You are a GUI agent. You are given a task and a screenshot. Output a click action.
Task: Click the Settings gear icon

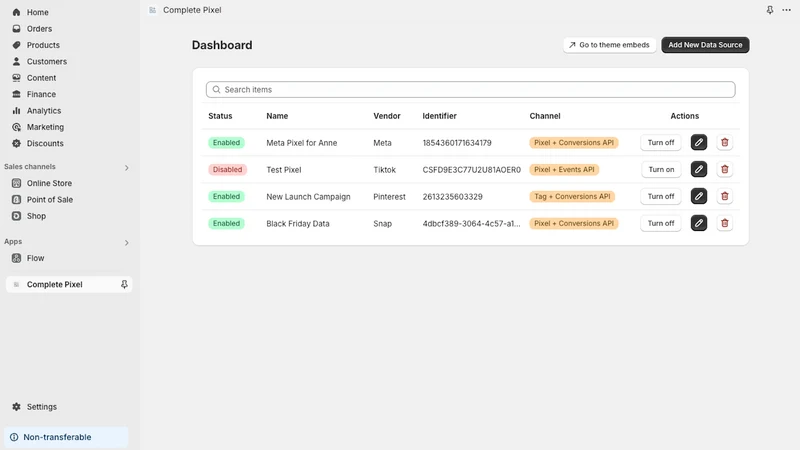tap(16, 407)
